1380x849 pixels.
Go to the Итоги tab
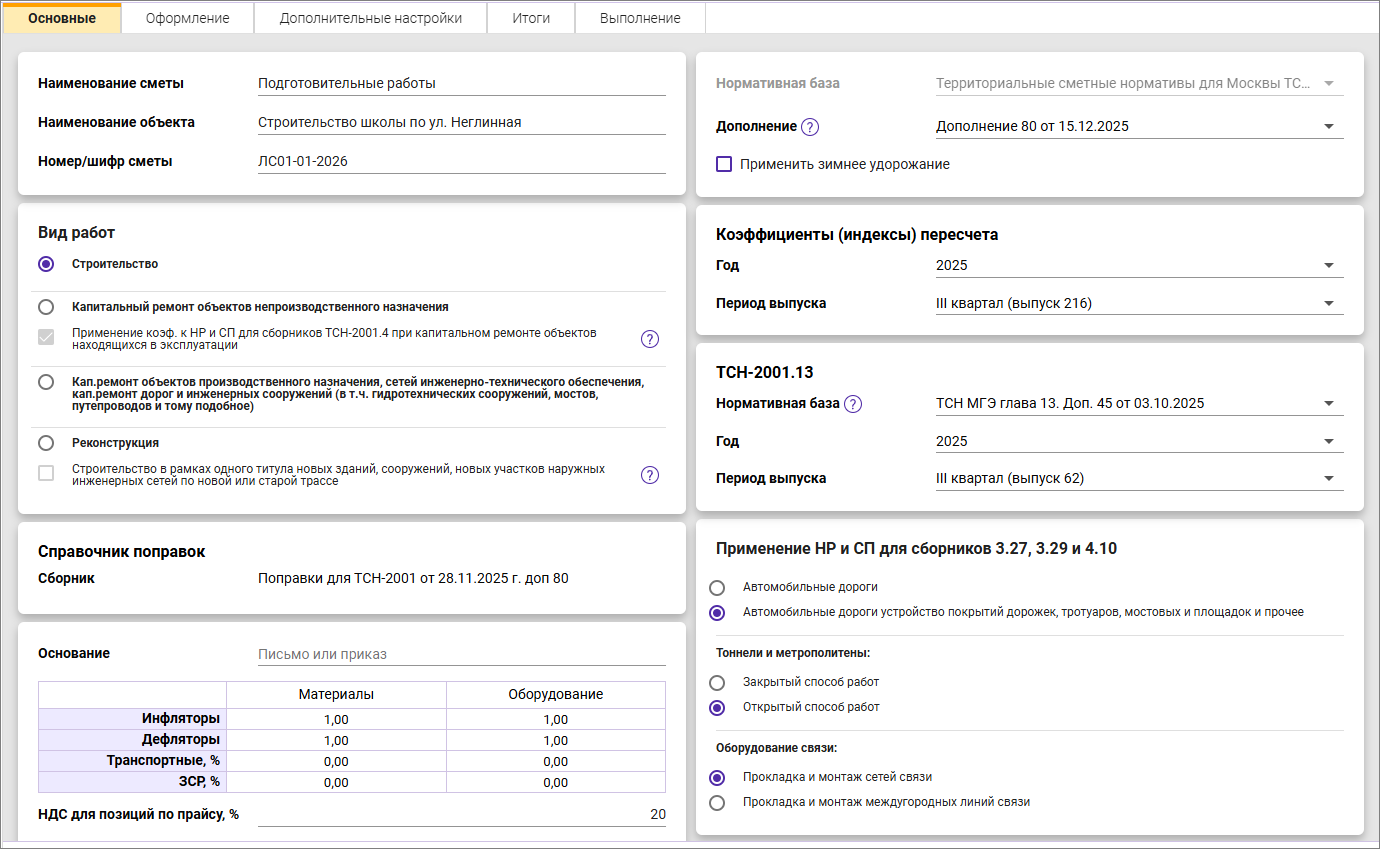(x=531, y=18)
